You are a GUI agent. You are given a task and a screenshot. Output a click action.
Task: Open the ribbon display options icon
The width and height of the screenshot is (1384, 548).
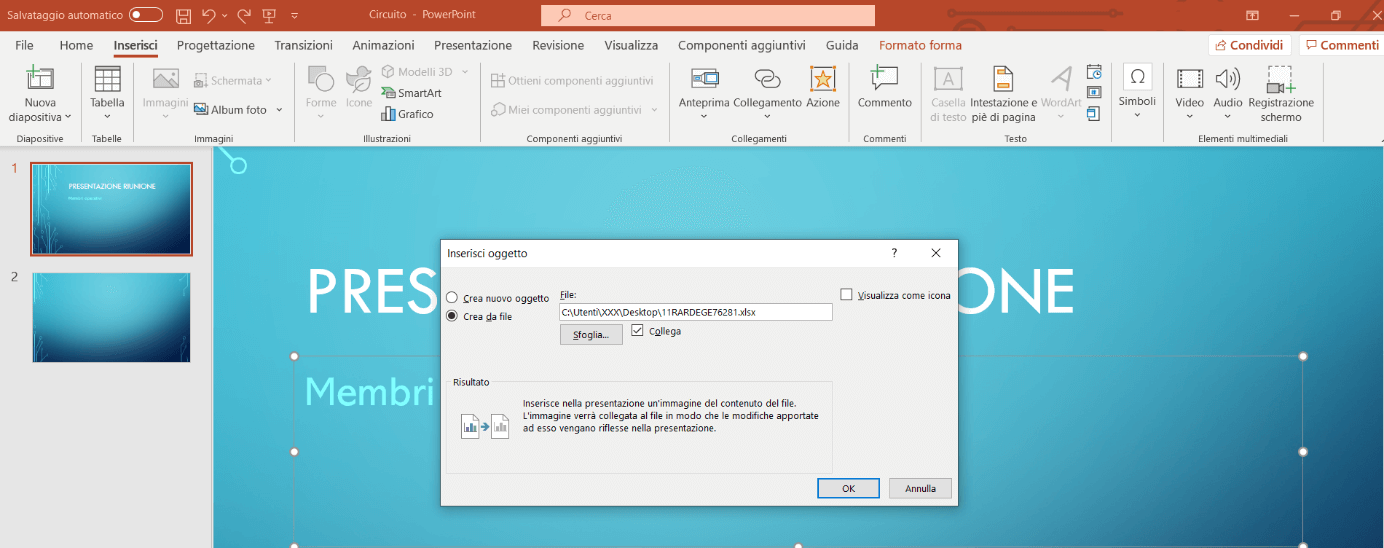point(1252,16)
